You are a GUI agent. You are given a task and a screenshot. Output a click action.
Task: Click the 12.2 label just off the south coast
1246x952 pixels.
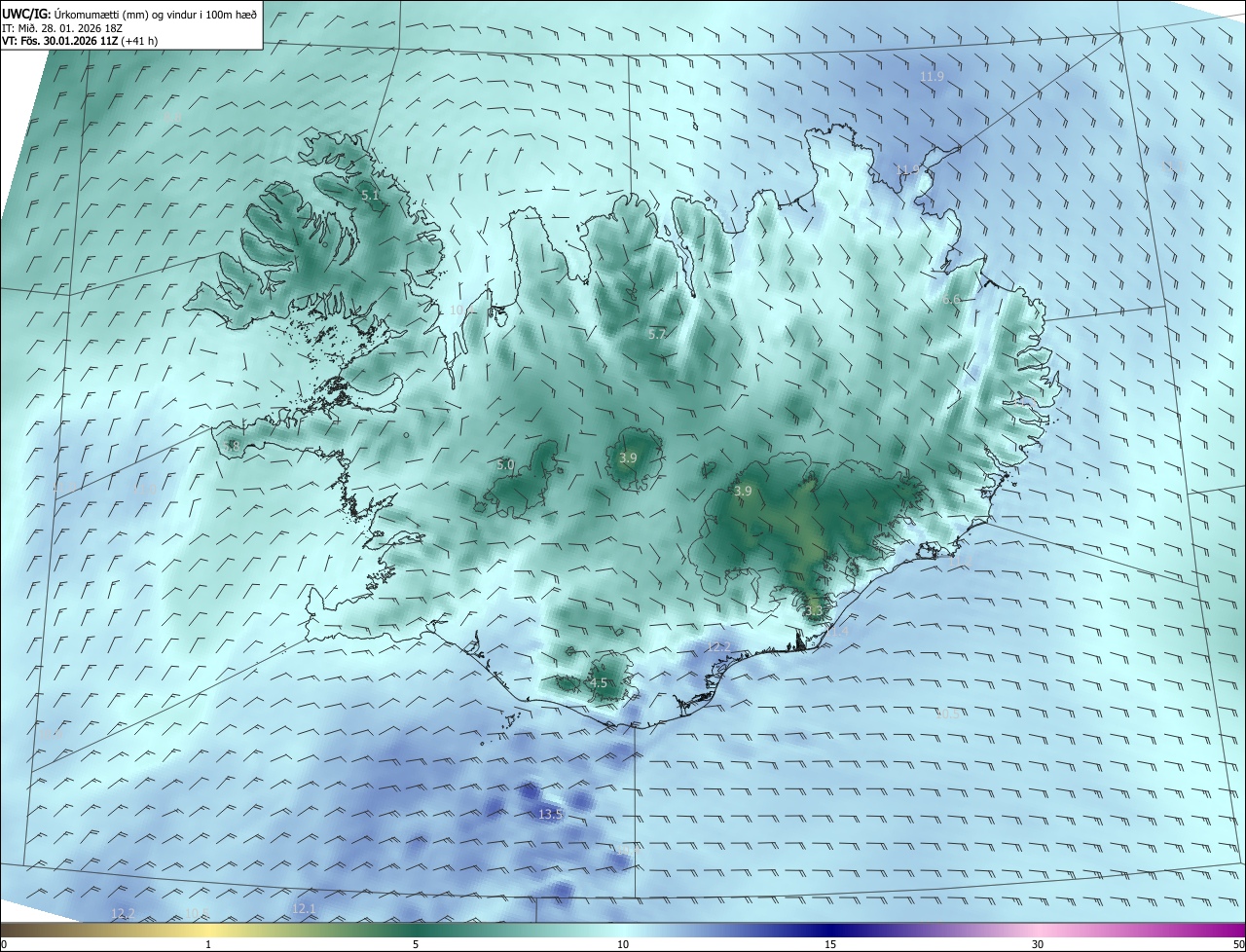click(717, 647)
